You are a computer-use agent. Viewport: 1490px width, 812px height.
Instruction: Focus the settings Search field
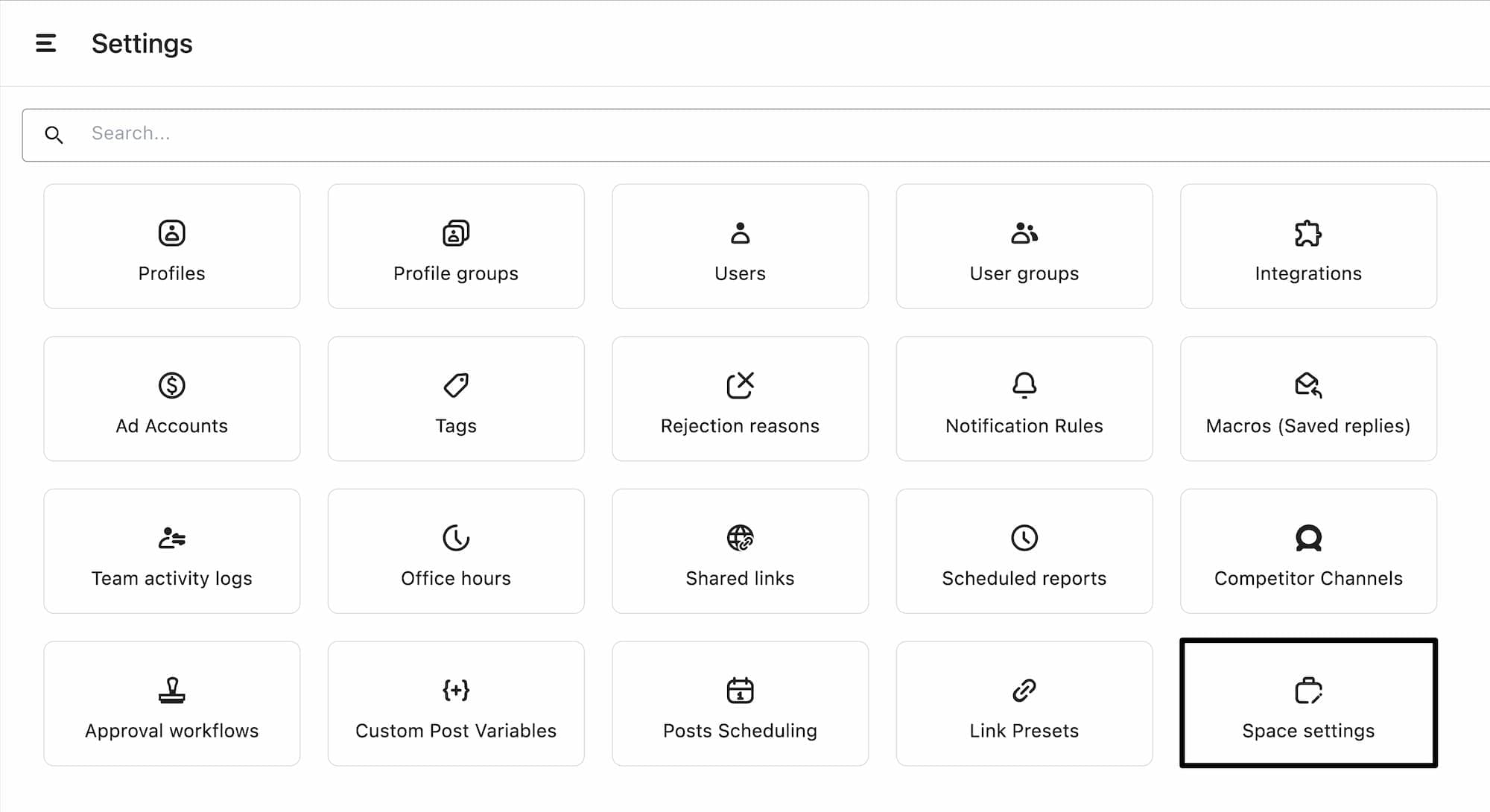tap(745, 134)
